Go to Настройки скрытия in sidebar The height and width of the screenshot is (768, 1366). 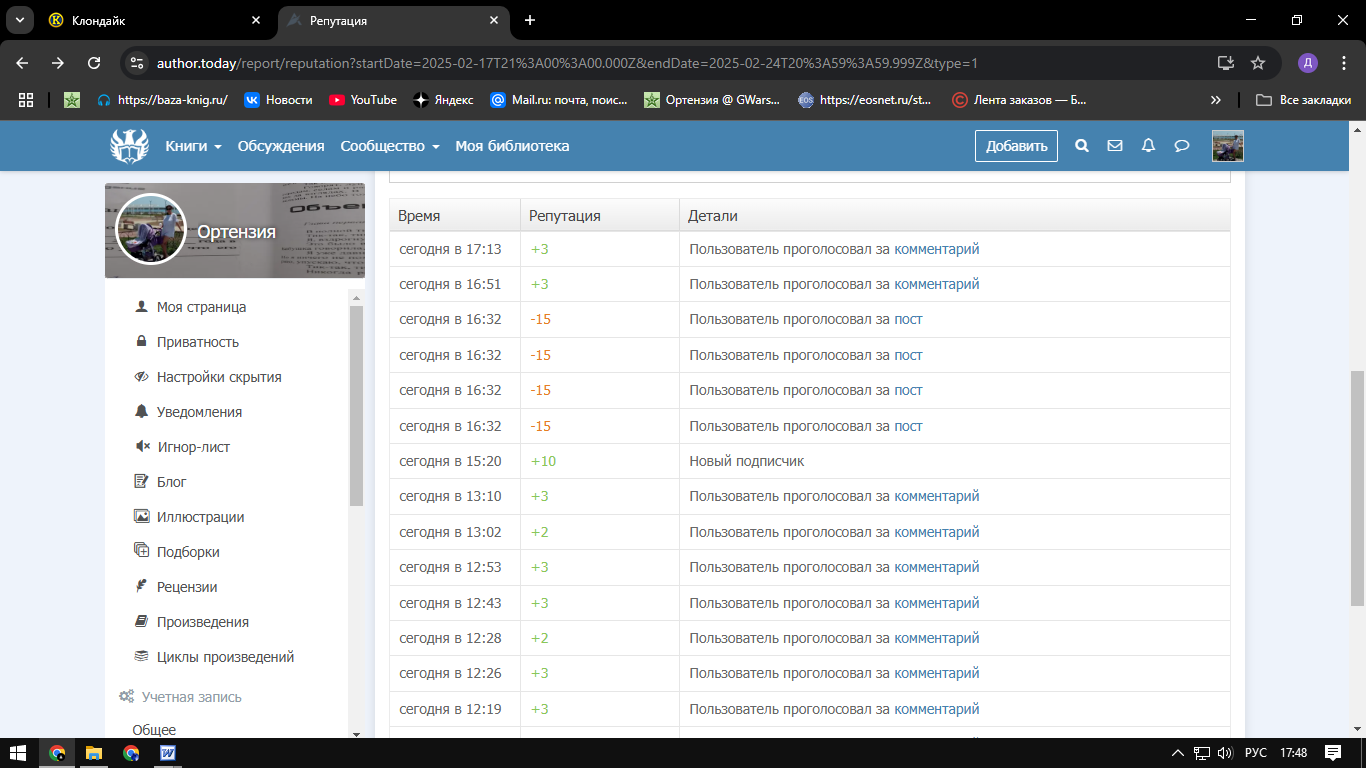(x=218, y=377)
